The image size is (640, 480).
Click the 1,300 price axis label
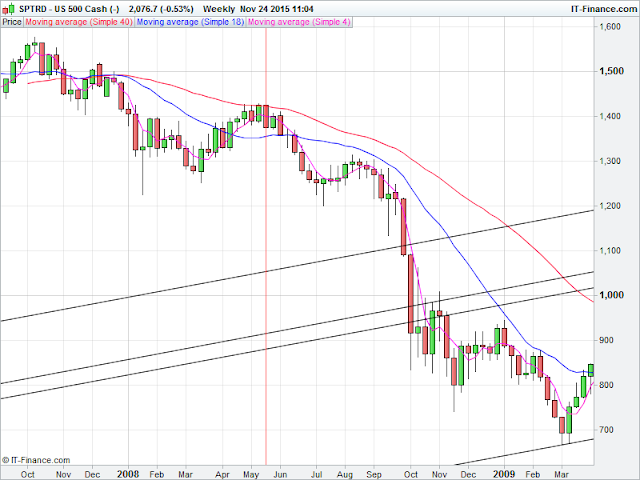click(610, 161)
